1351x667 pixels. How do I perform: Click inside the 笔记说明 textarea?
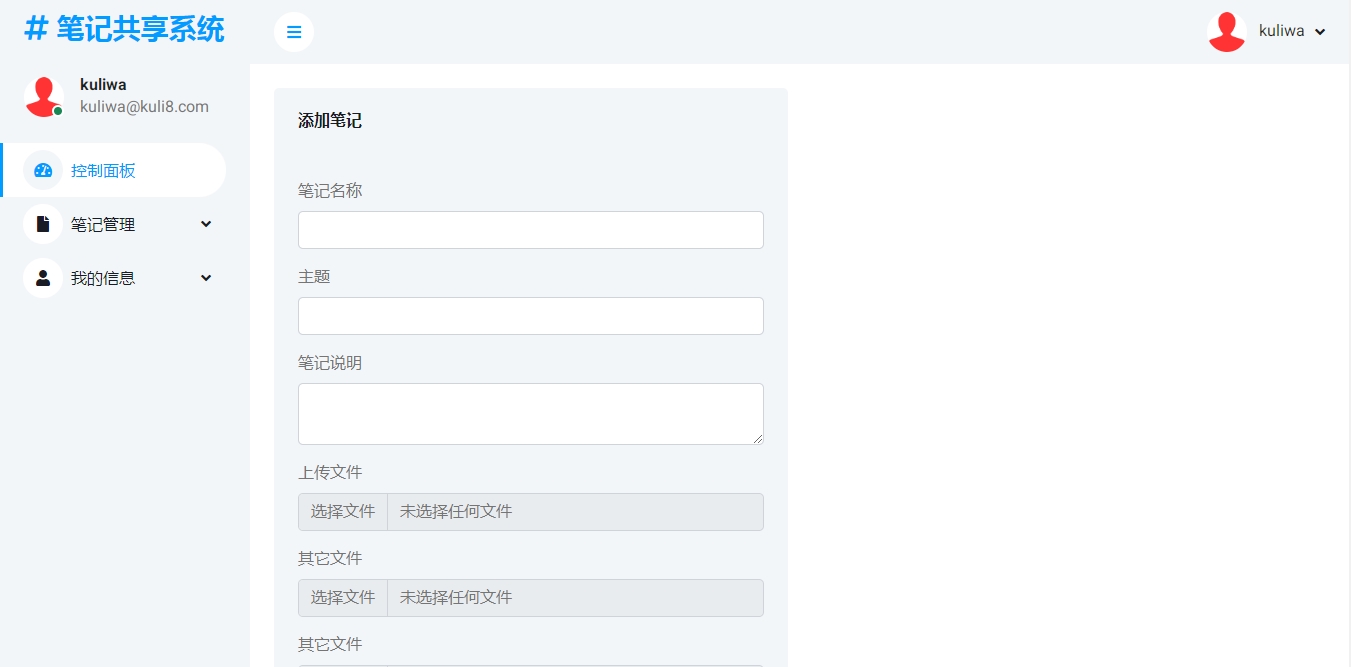[x=530, y=413]
